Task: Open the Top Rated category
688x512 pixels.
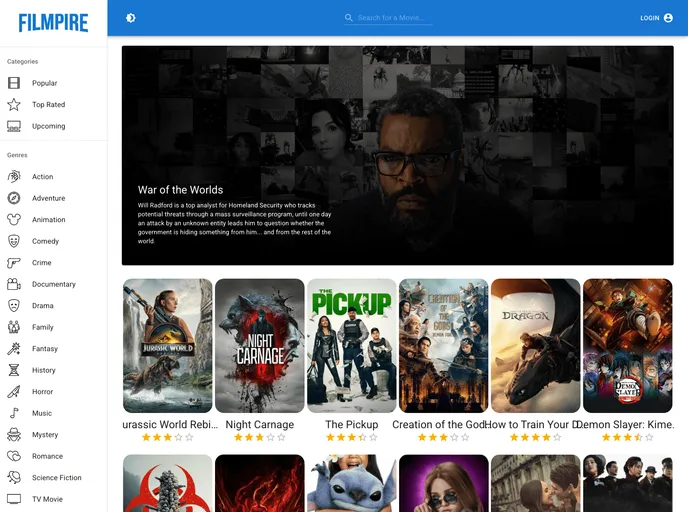Action: pyautogui.click(x=54, y=104)
